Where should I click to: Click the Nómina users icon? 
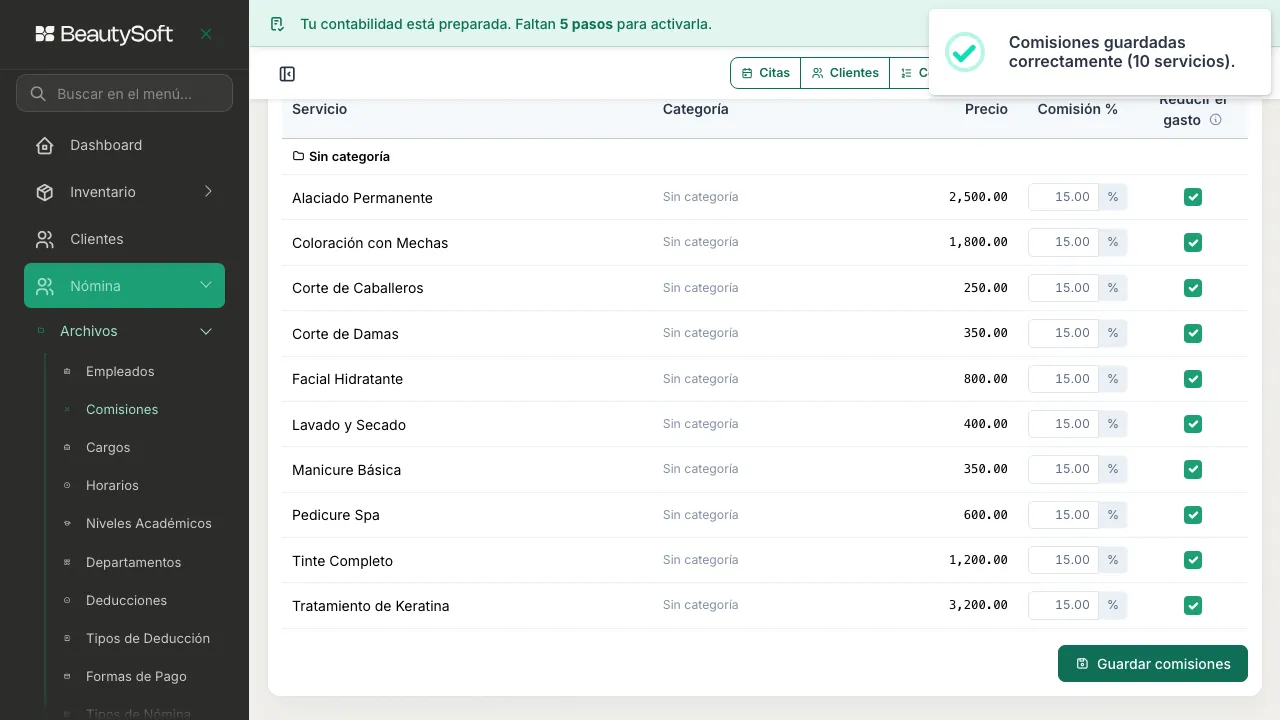point(45,286)
